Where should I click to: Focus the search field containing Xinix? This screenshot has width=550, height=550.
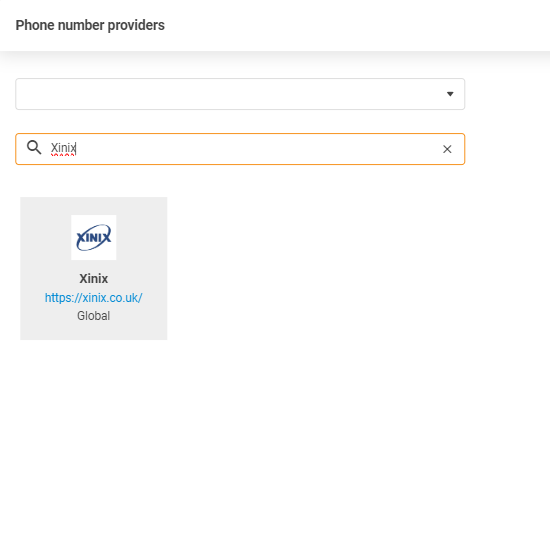(240, 149)
